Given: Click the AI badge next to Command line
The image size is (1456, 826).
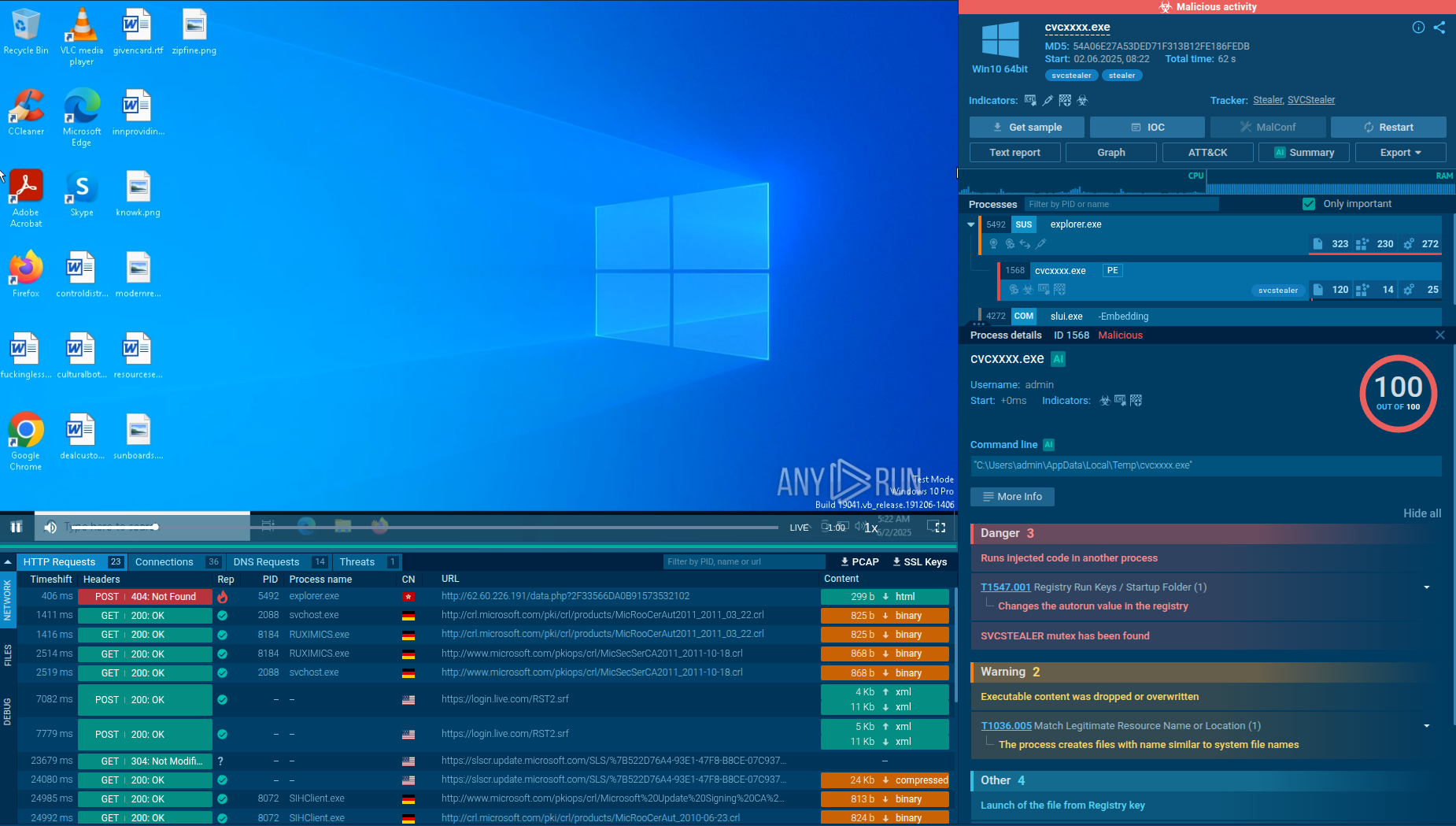Looking at the screenshot, I should click(1048, 444).
